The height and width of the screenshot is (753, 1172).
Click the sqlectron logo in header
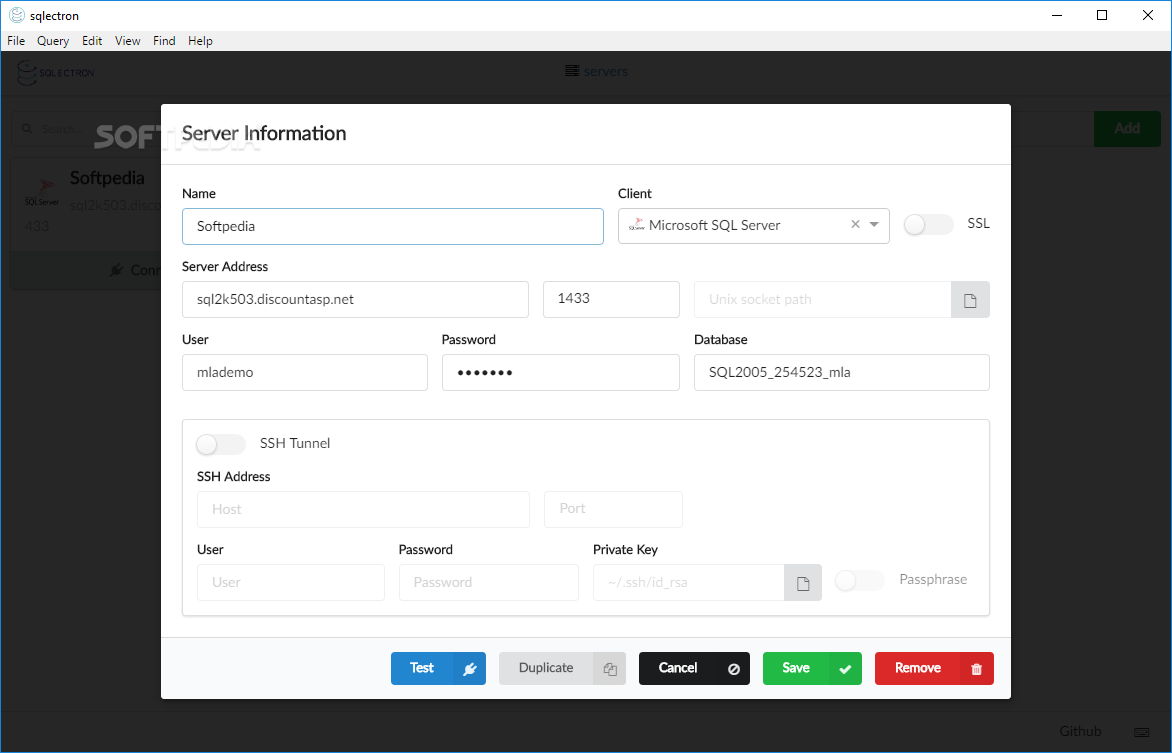click(55, 73)
